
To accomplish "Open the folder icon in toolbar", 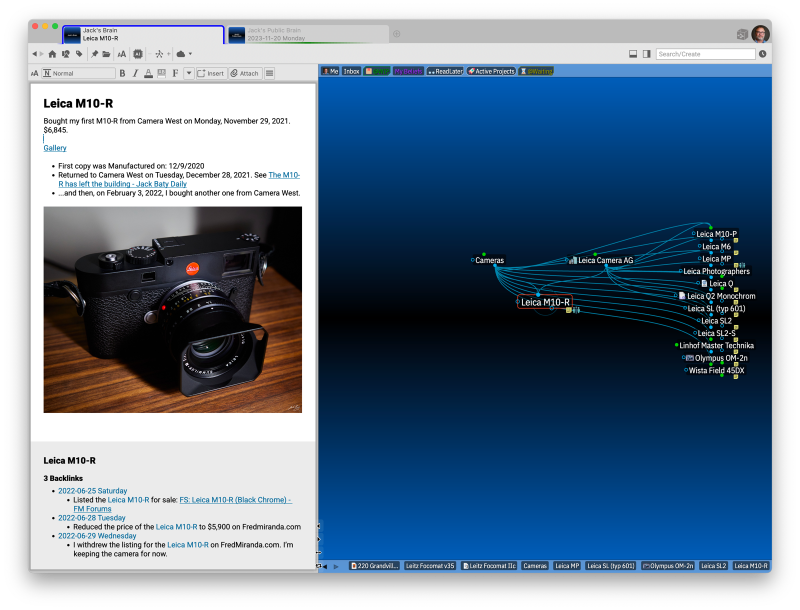I will coord(106,54).
